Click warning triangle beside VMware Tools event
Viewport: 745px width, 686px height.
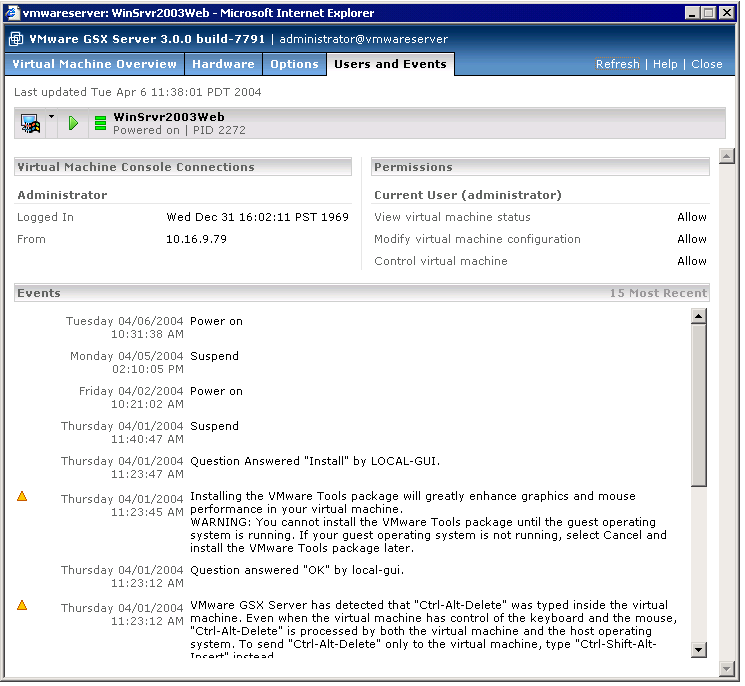coord(22,496)
